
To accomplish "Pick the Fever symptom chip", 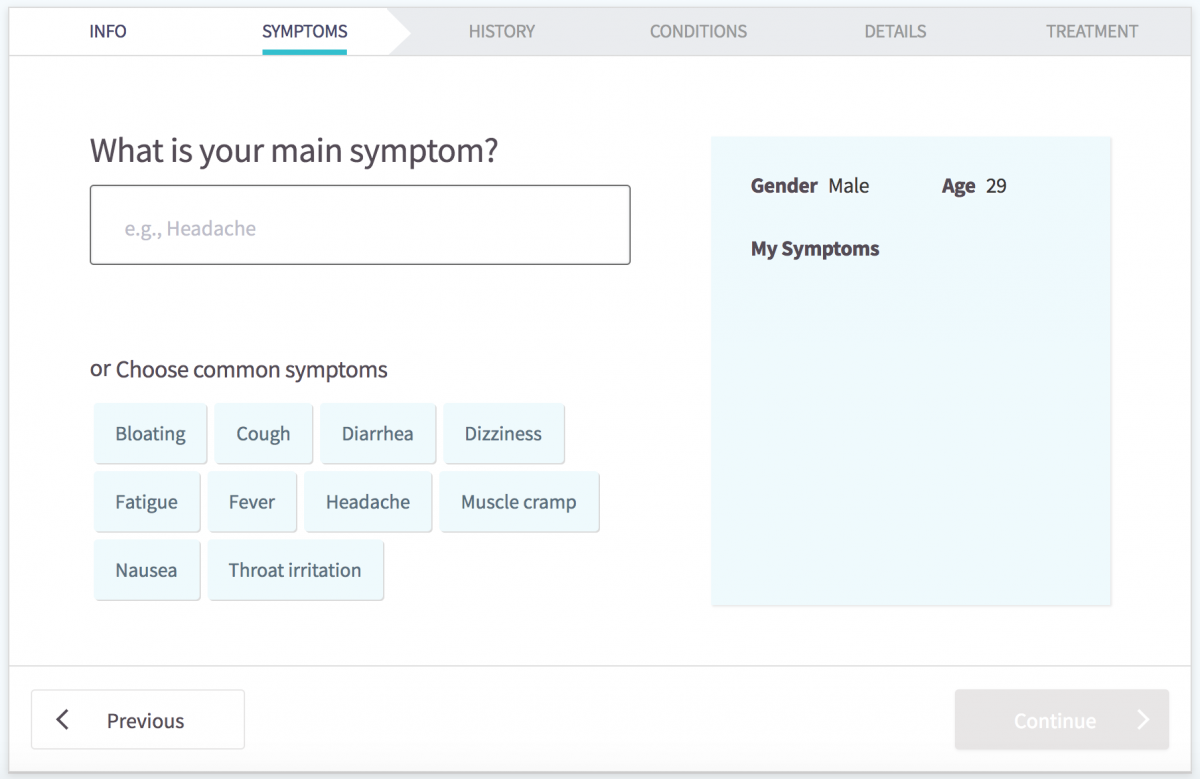I will pos(252,502).
